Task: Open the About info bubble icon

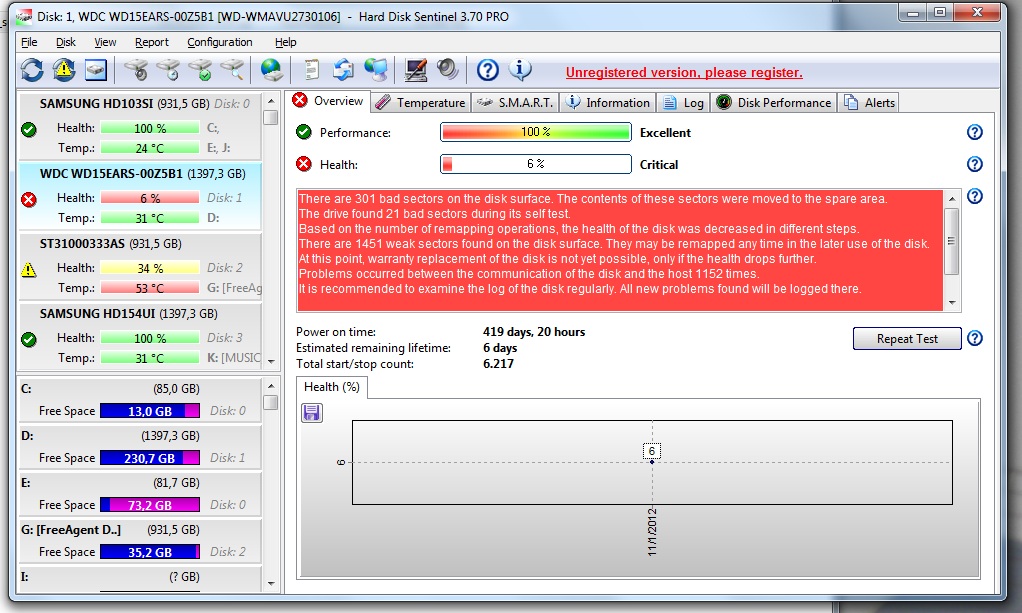Action: point(519,70)
